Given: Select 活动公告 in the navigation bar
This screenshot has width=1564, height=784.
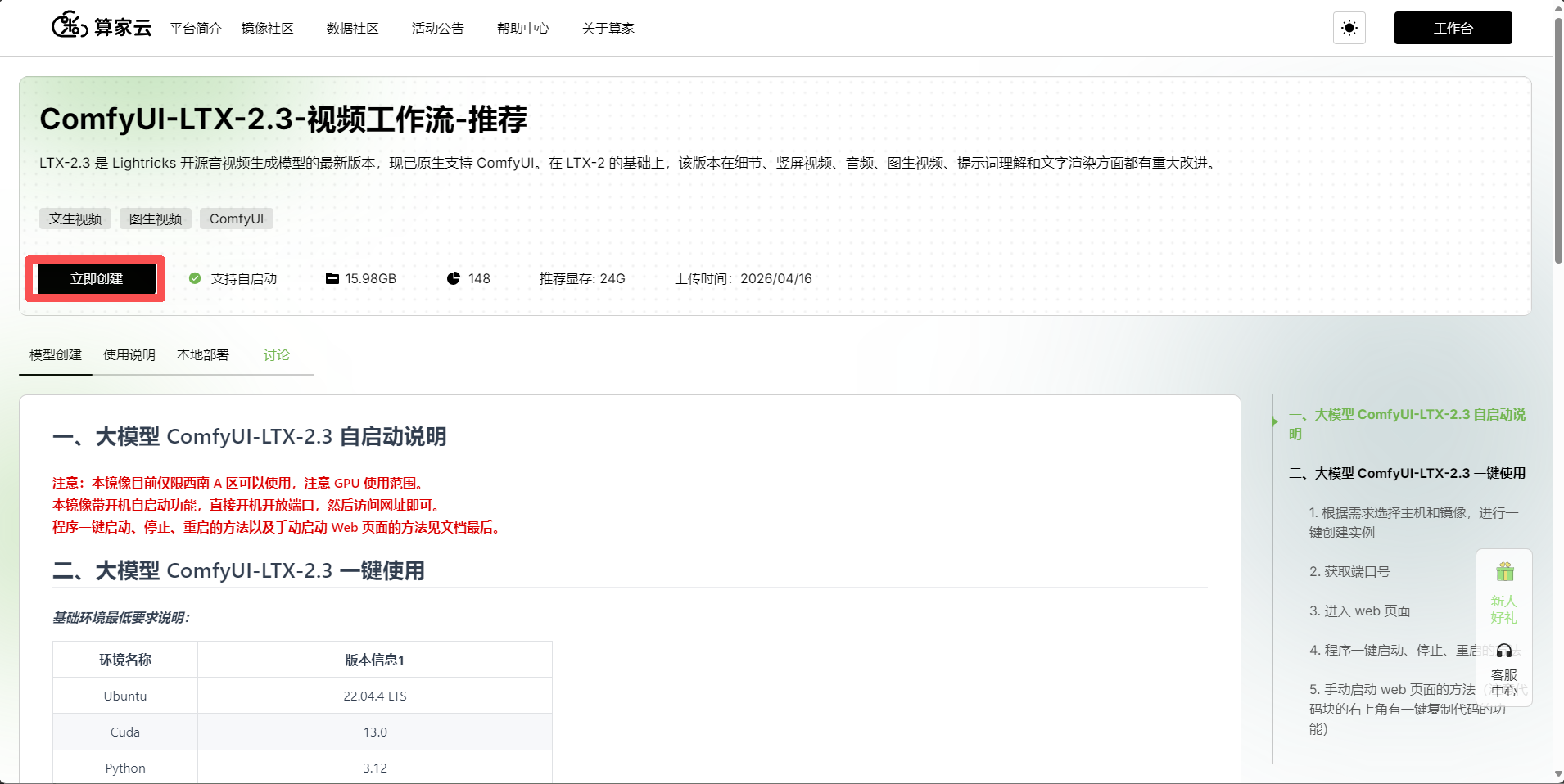Looking at the screenshot, I should pyautogui.click(x=438, y=28).
